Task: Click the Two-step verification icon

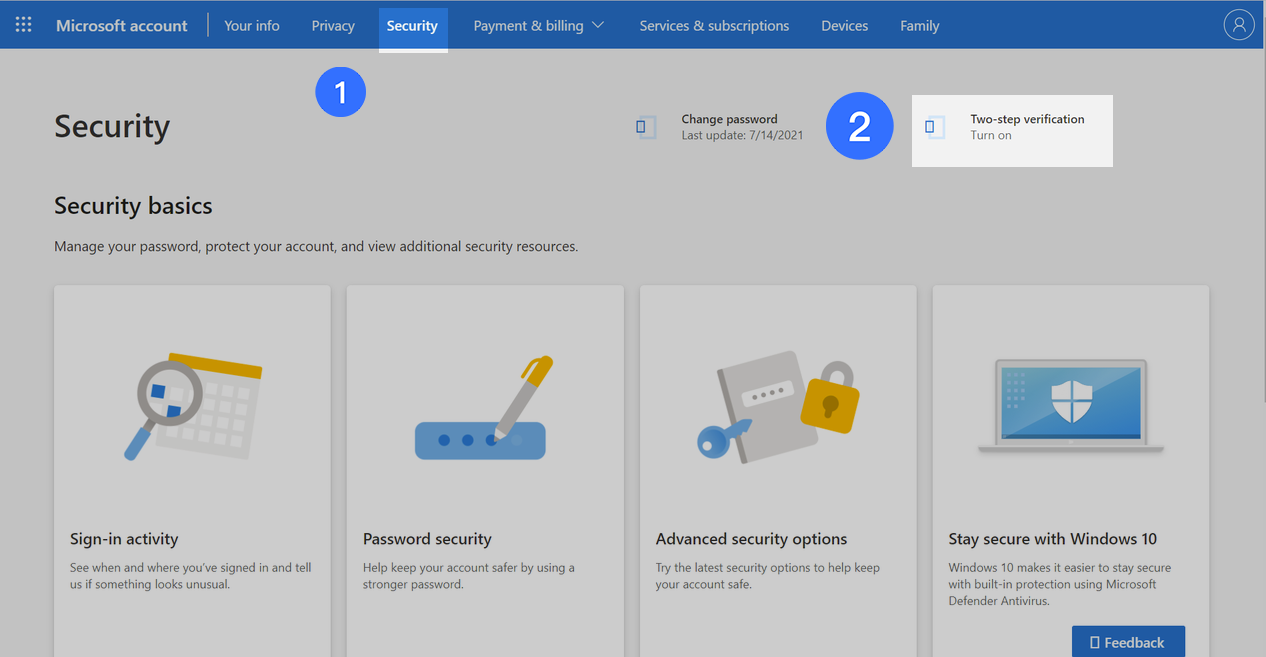Action: pyautogui.click(x=935, y=127)
